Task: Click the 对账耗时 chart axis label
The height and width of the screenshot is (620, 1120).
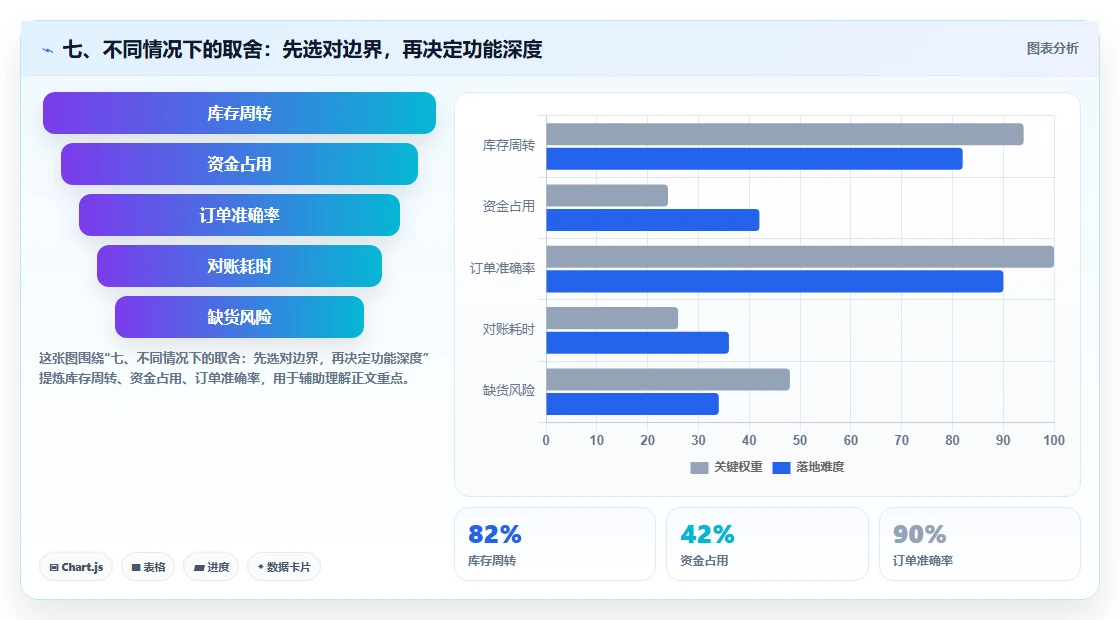Action: tap(509, 329)
